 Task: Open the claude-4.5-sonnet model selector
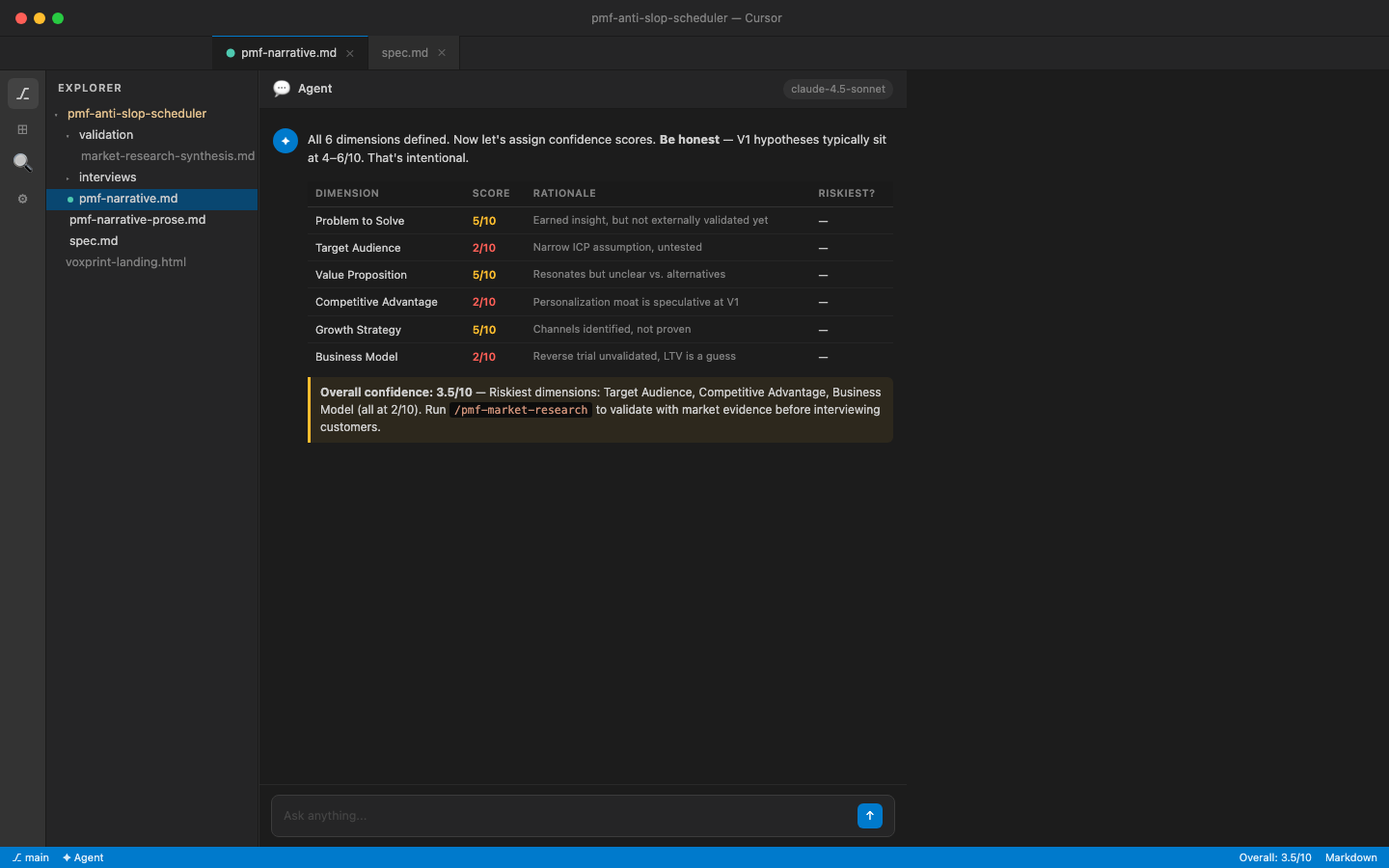point(838,89)
